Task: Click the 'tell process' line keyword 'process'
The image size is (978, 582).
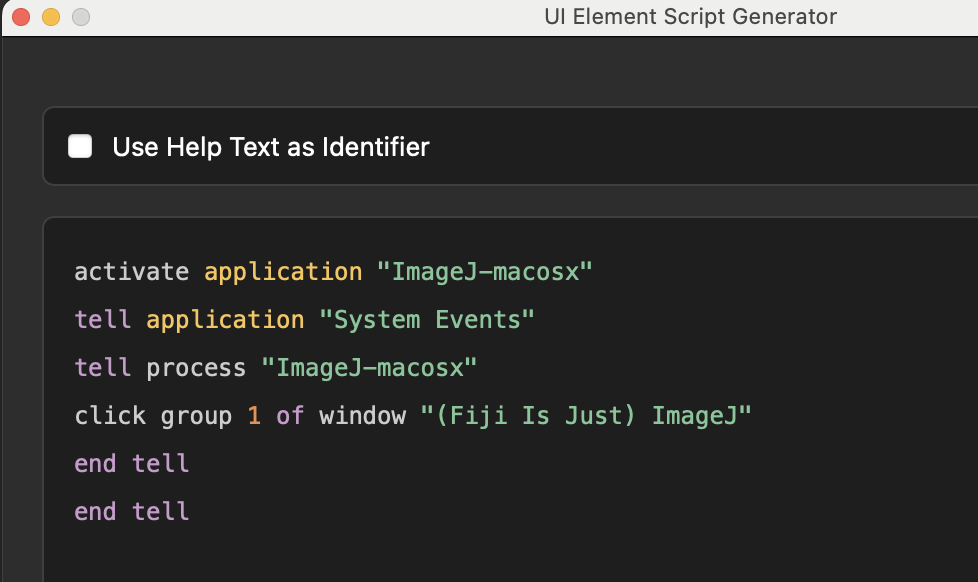Action: [x=196, y=368]
